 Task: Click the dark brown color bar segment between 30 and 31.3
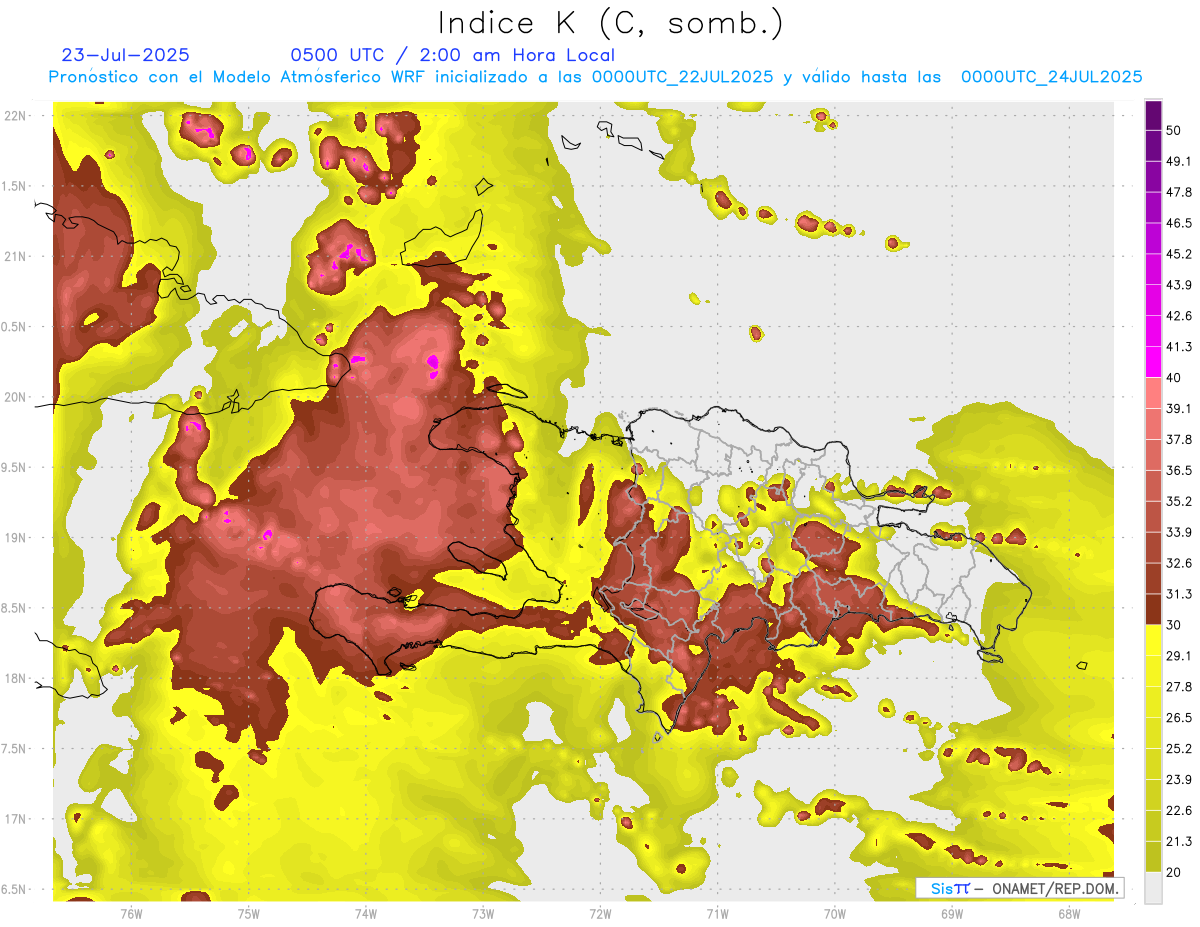click(1153, 609)
